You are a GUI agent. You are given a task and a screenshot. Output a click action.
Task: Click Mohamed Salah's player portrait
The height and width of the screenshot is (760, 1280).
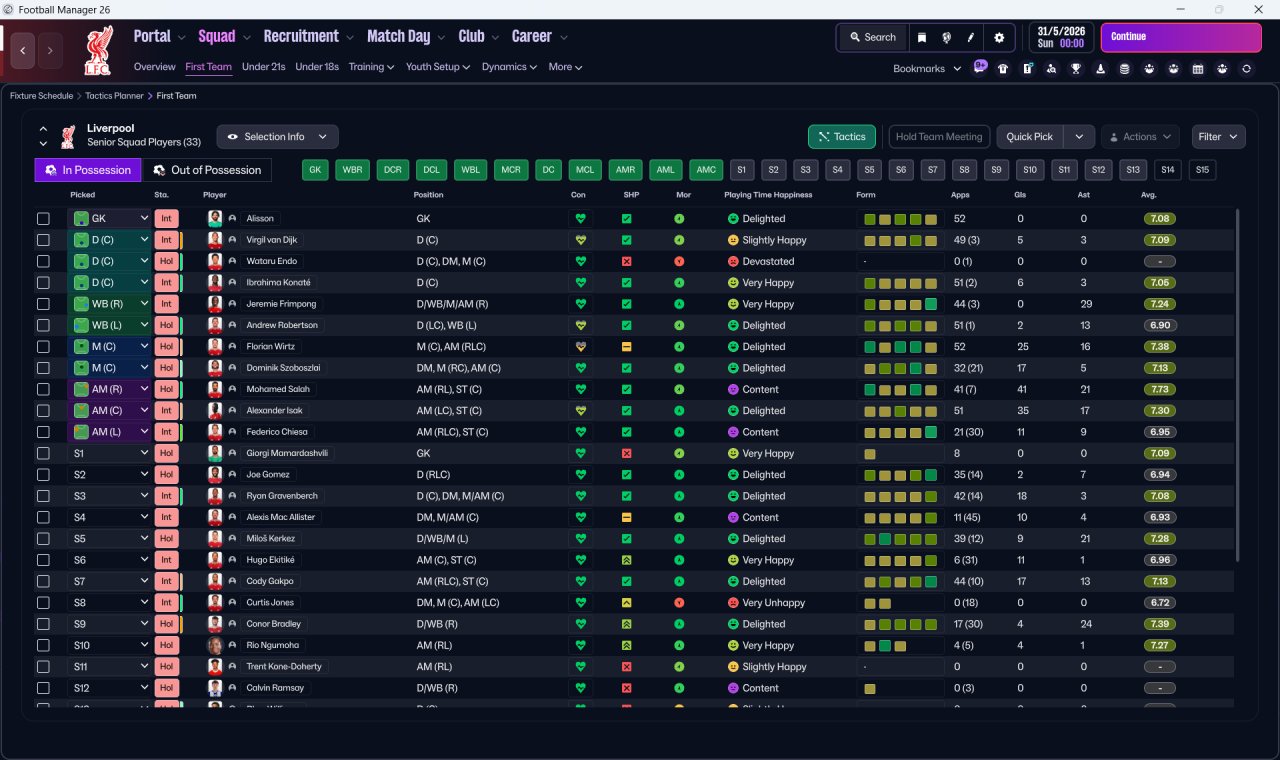[214, 389]
